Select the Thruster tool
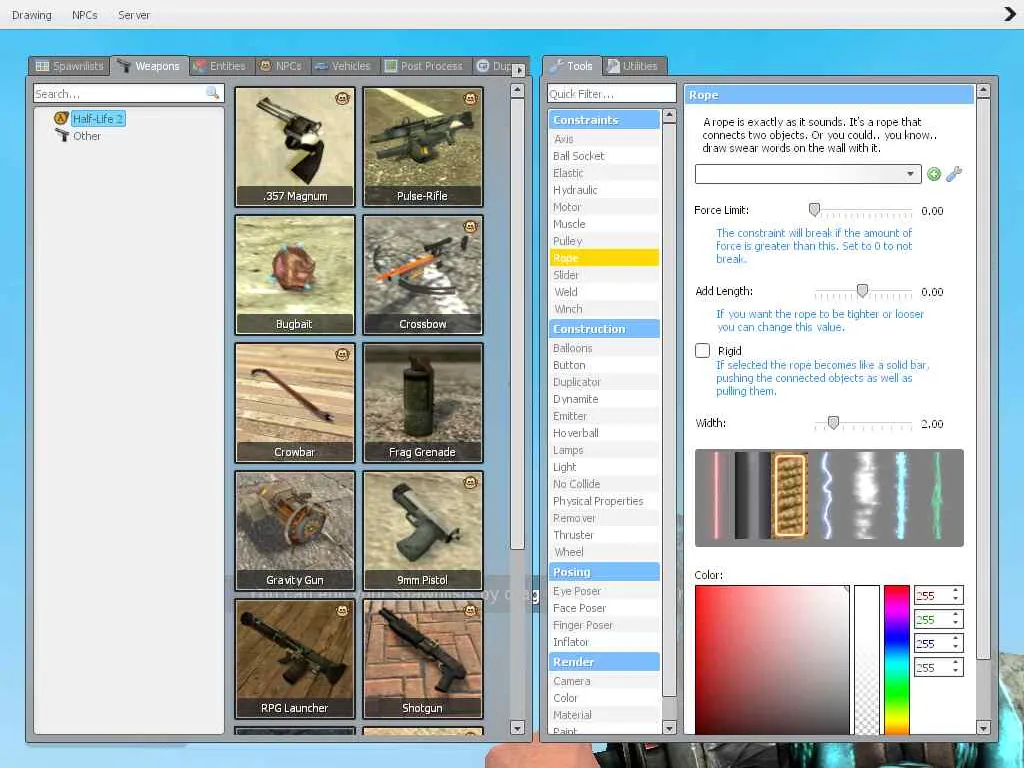Screen dimensions: 1024x768 click(573, 535)
